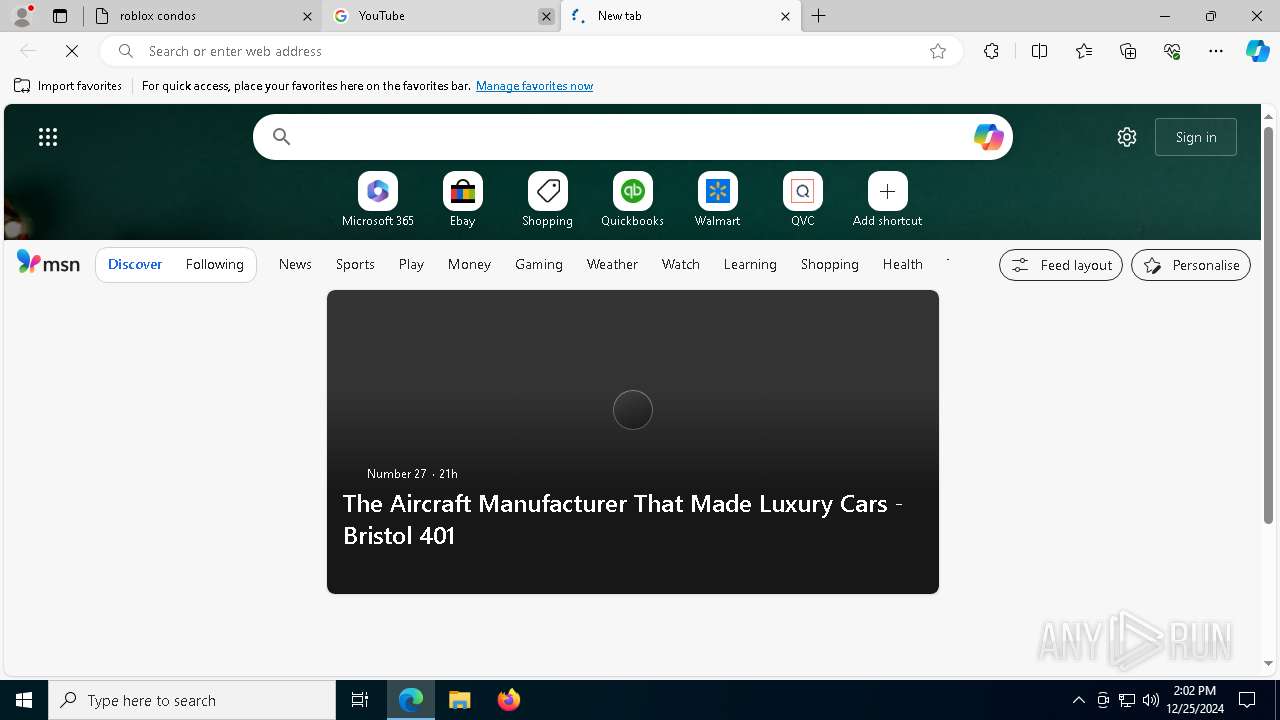Open the volume control icon

coord(1151,700)
